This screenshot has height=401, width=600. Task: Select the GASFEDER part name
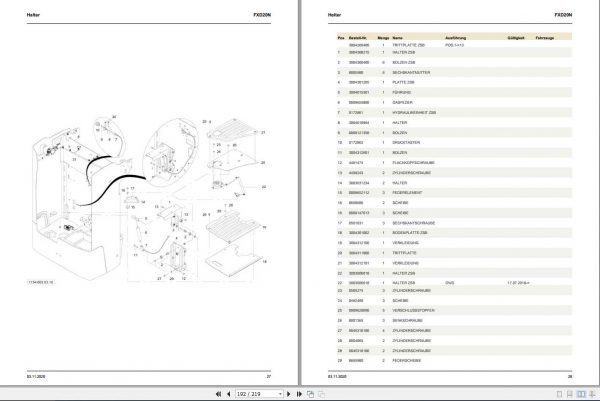coord(402,103)
